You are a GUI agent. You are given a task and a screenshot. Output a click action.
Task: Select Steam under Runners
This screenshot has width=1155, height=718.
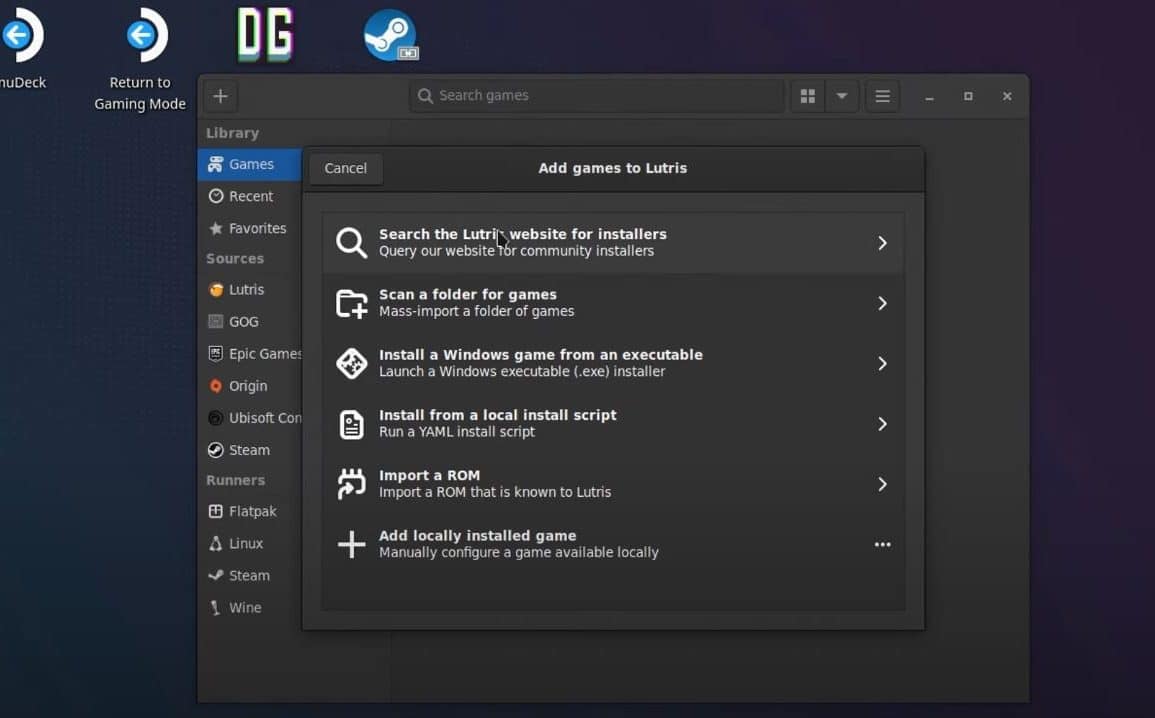(x=250, y=575)
